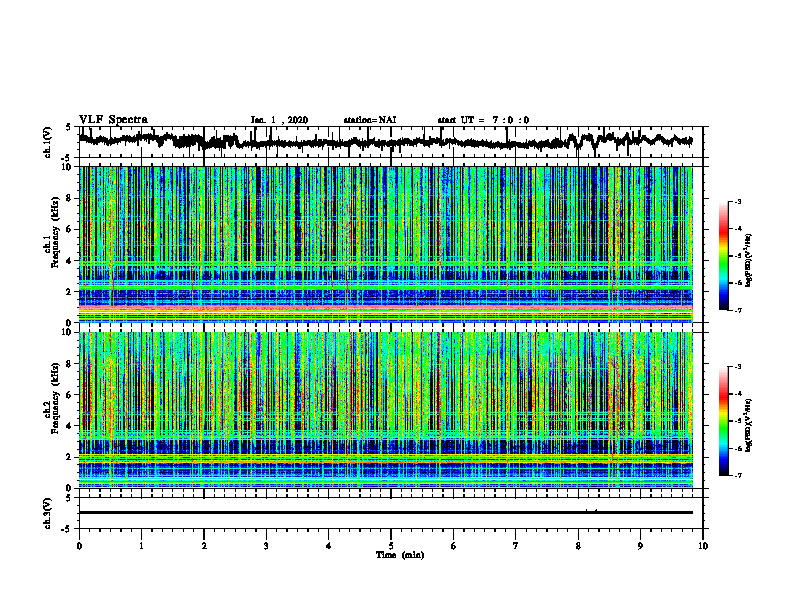Viewport: 792px width, 612px height.
Task: Click time axis tick label "2"
Action: point(204,546)
